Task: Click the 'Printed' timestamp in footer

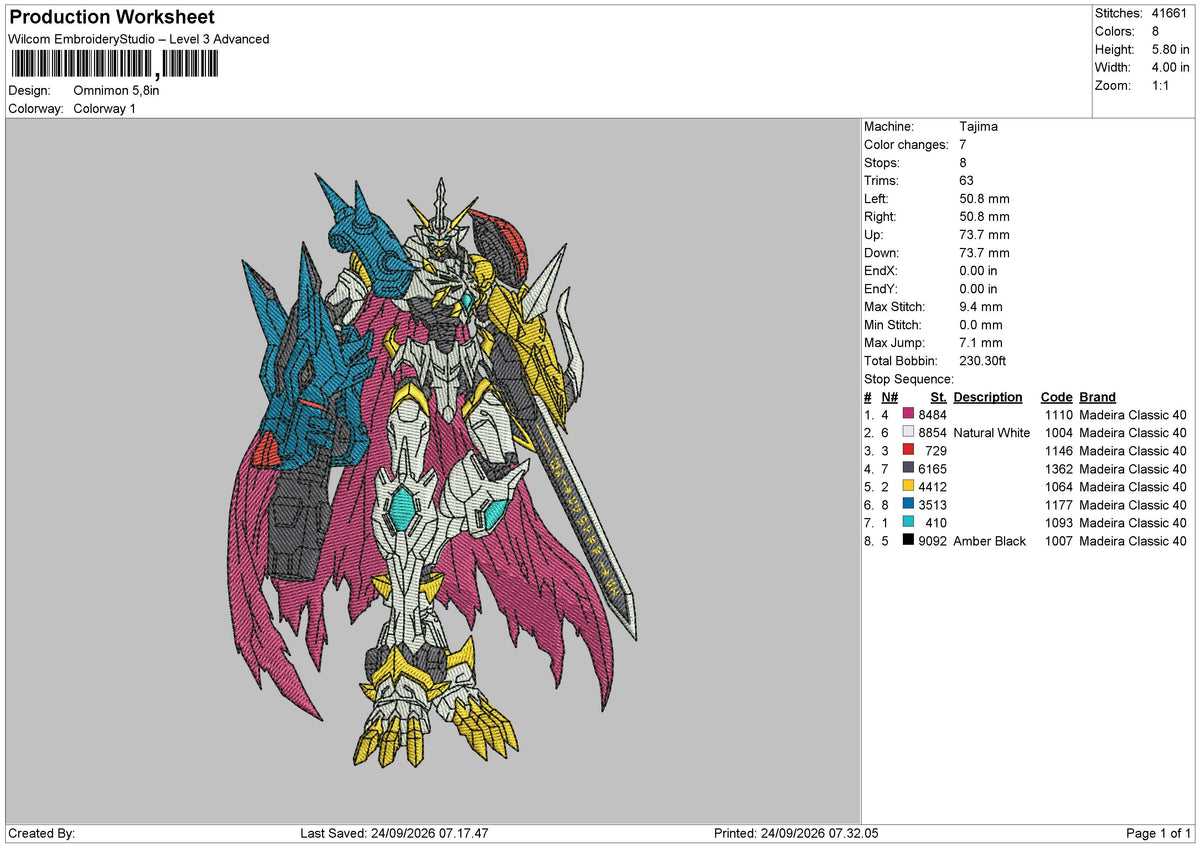Action: 797,833
